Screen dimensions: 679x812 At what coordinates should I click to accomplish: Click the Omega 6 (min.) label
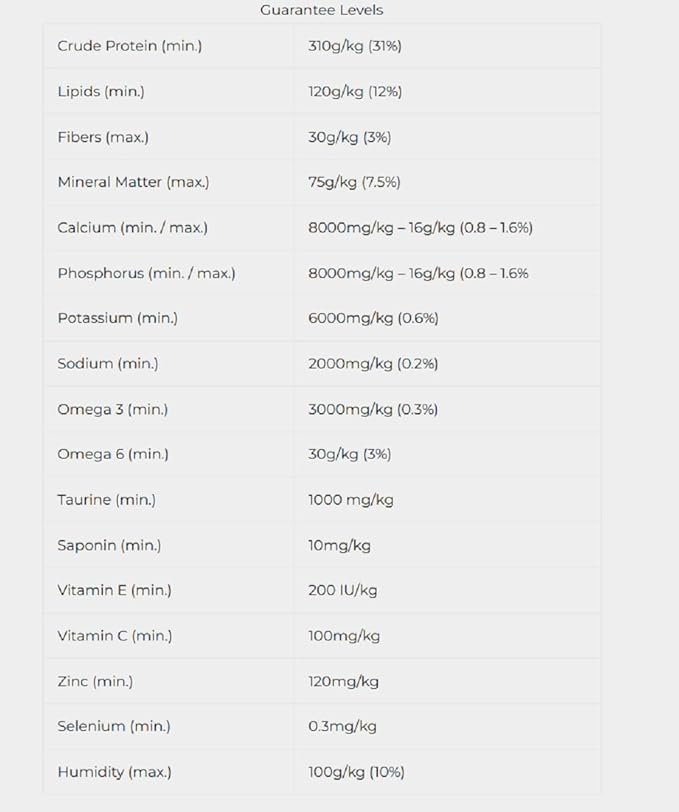click(x=113, y=454)
